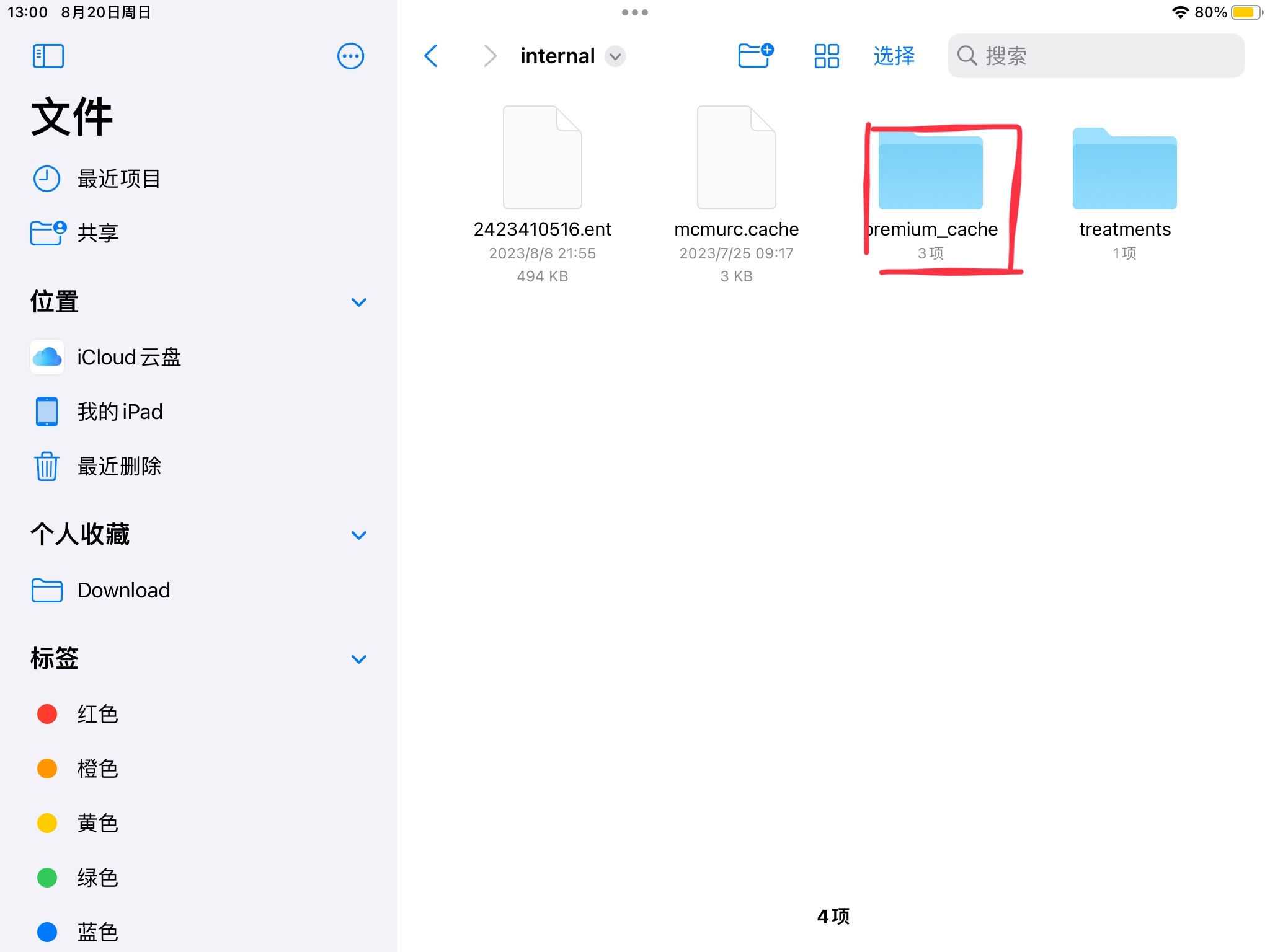Select the 红色 red tag

tap(198, 714)
